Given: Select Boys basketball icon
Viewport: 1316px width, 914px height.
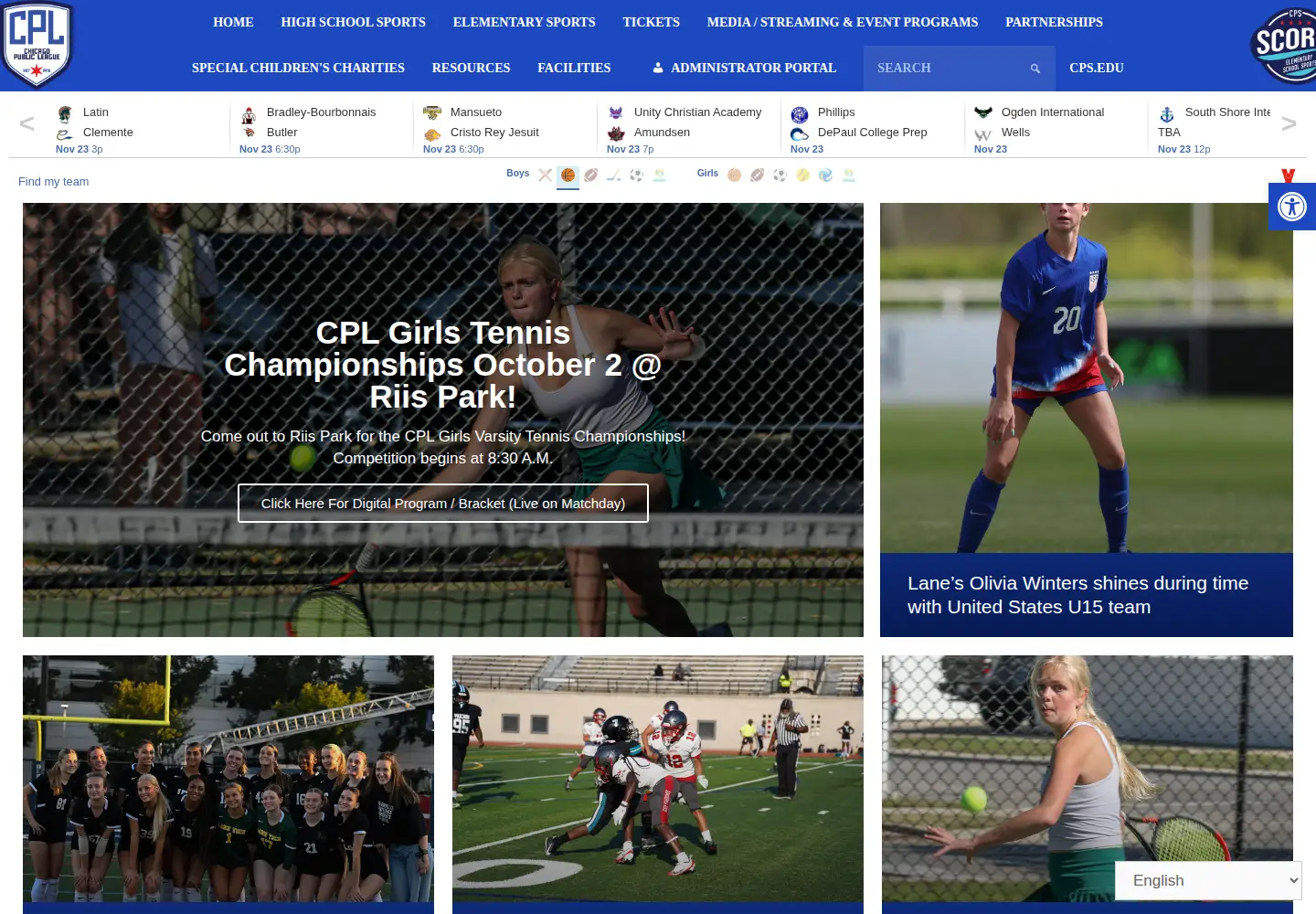Looking at the screenshot, I should click(568, 175).
